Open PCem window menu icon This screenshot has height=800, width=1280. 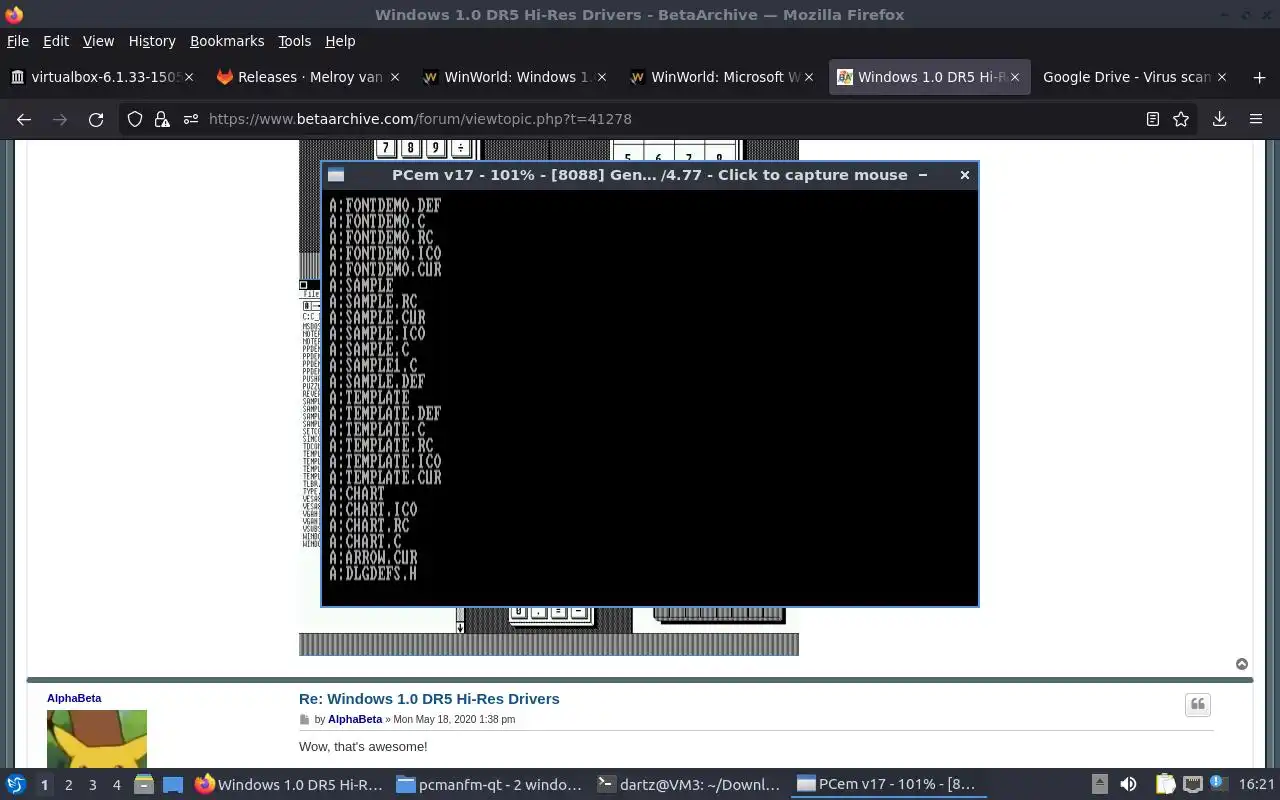tap(336, 175)
